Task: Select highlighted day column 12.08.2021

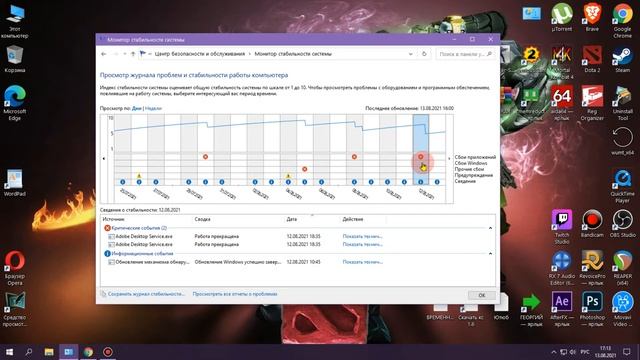Action: click(421, 150)
